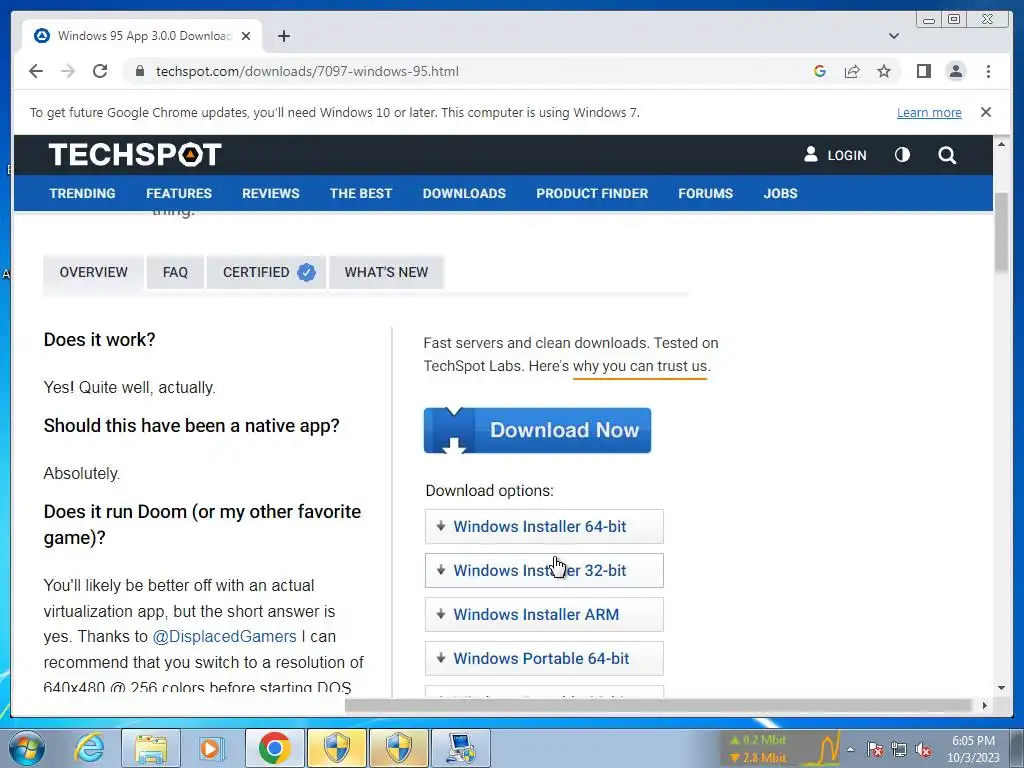Open Chrome's three-dot menu
The height and width of the screenshot is (768, 1024).
(988, 71)
